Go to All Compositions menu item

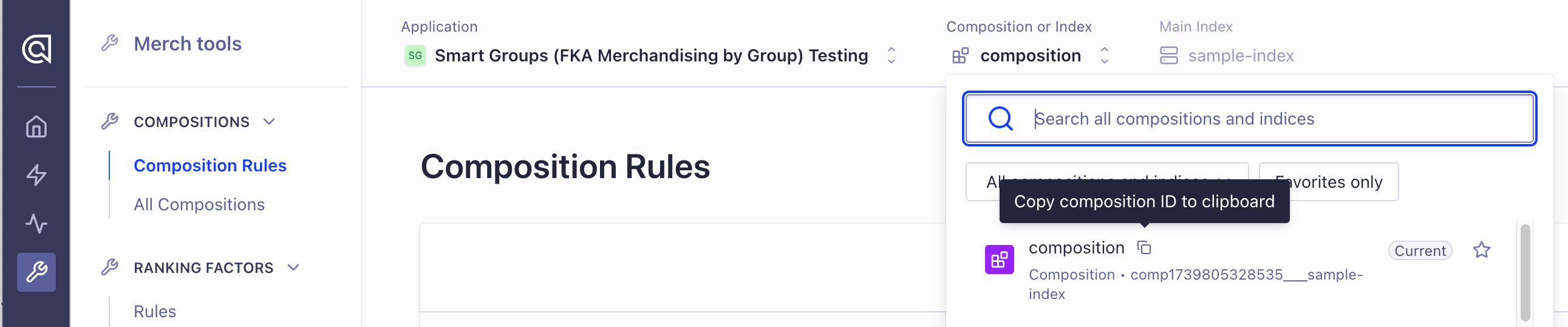click(x=199, y=205)
